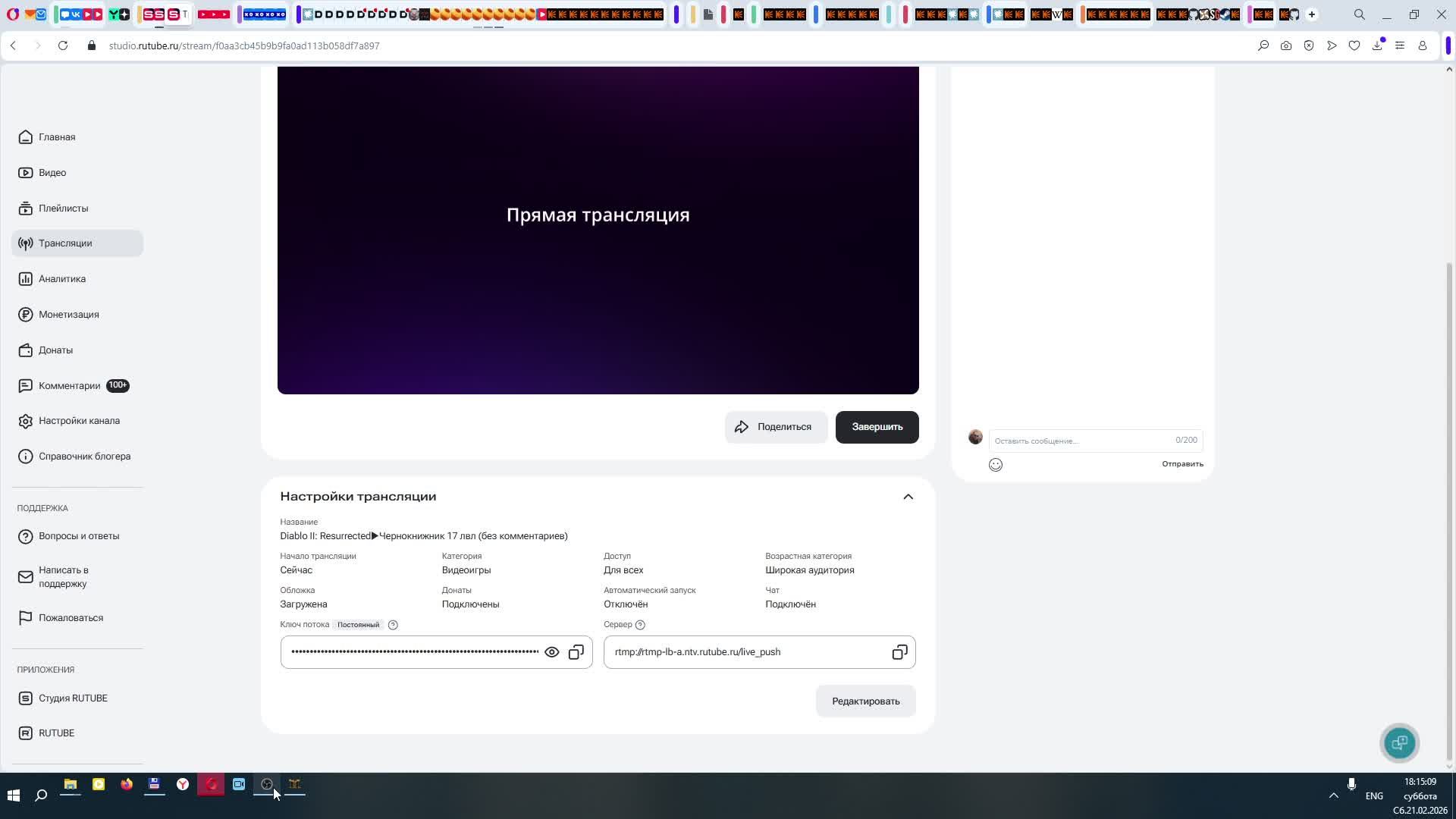Click the help icon beside Ключ потока
Viewport: 1456px width, 819px height.
pyautogui.click(x=393, y=625)
